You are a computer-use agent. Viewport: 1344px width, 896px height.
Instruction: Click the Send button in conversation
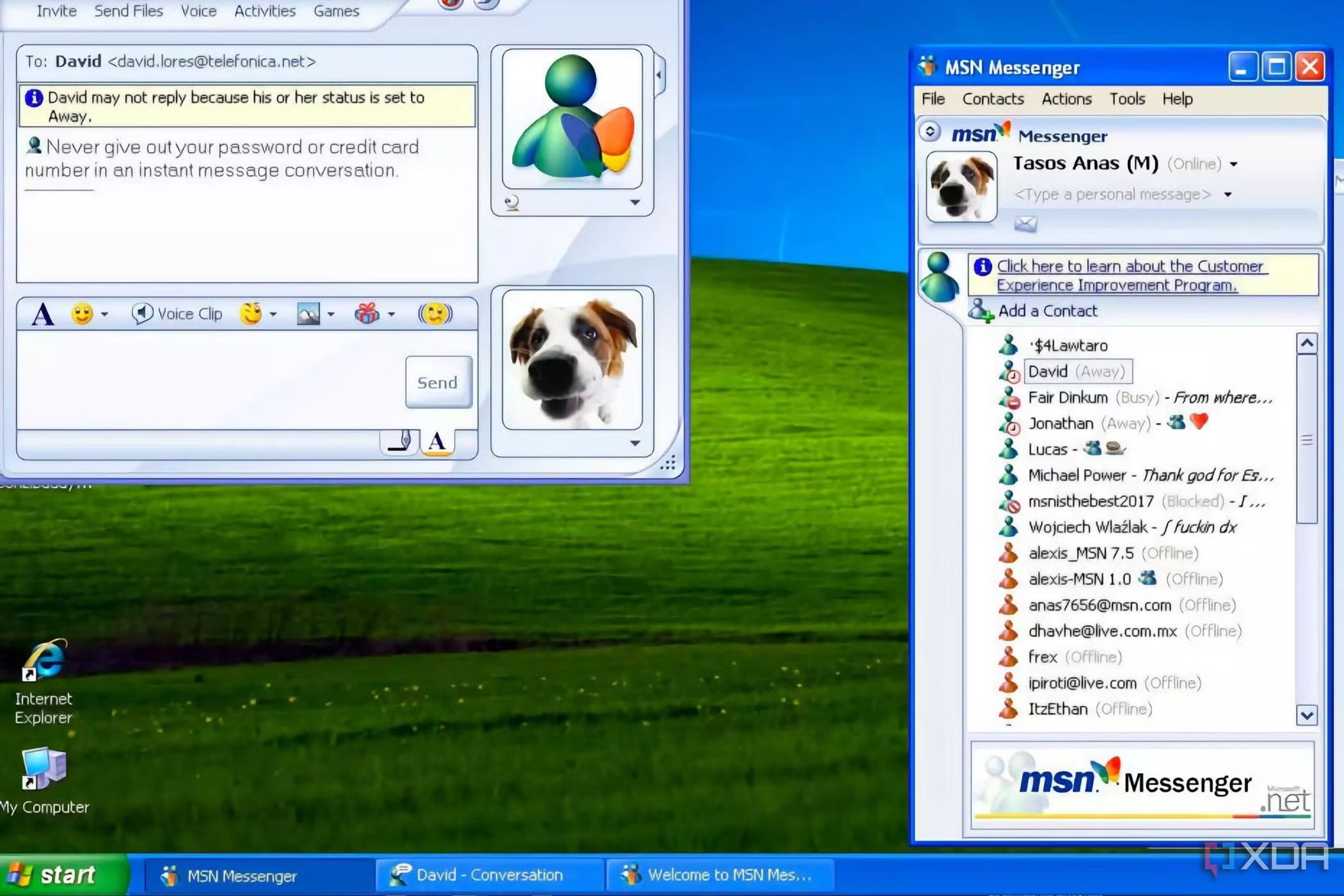pos(437,382)
